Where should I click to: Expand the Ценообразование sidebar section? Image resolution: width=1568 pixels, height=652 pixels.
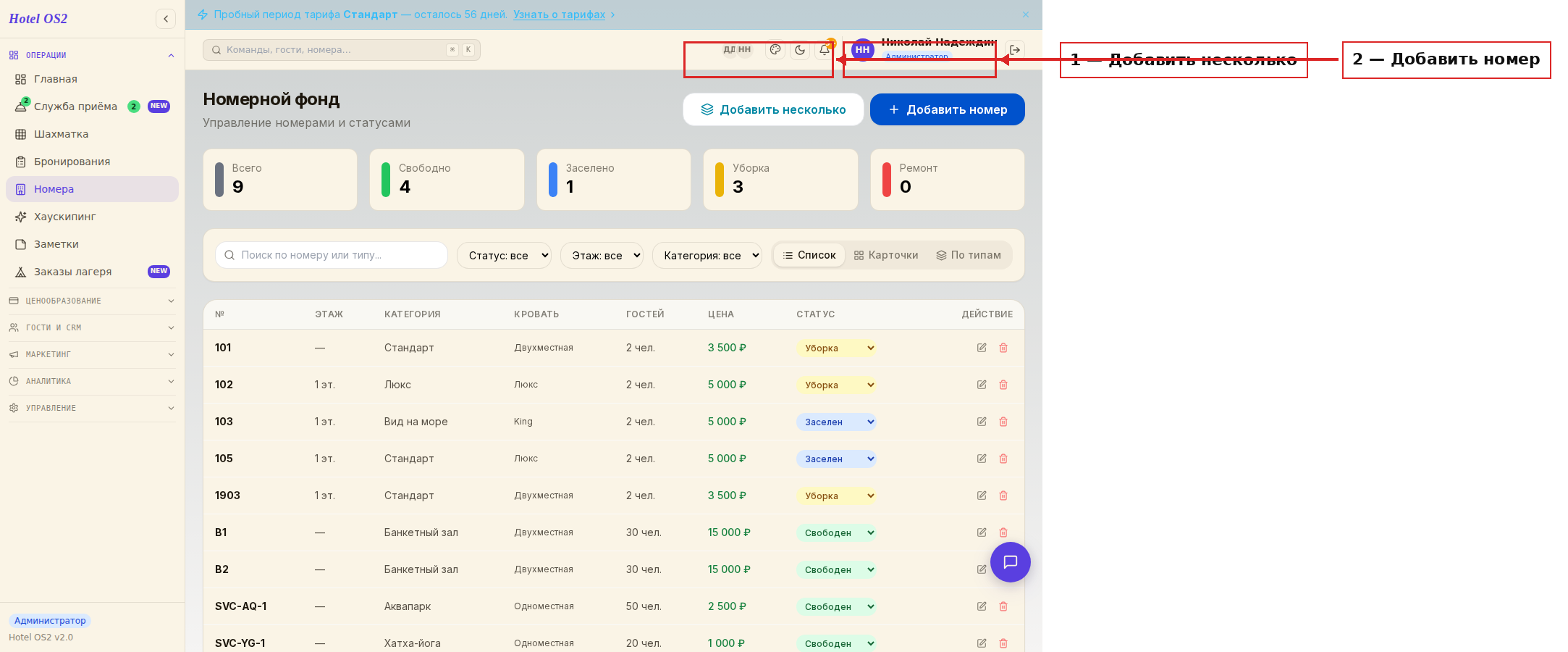[x=92, y=301]
